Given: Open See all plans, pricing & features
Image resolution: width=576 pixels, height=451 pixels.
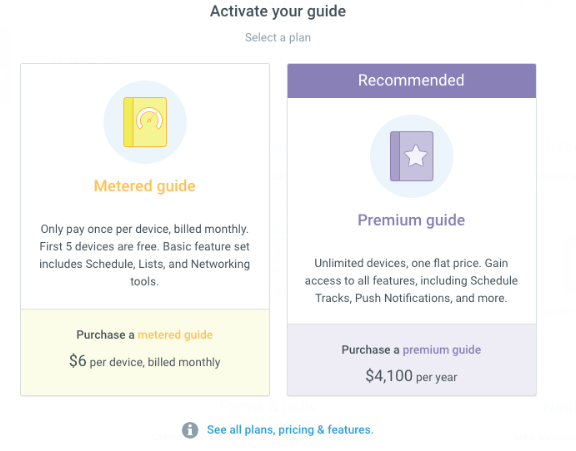Looking at the screenshot, I should [x=290, y=430].
